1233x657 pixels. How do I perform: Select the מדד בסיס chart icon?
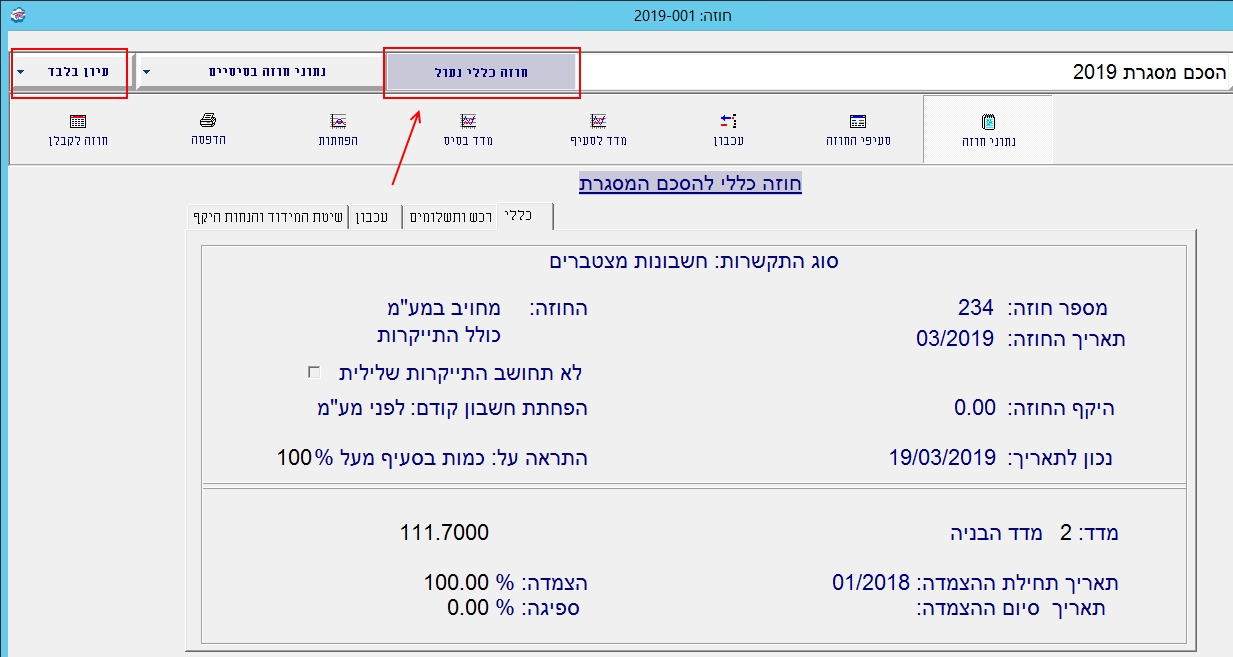pyautogui.click(x=468, y=122)
